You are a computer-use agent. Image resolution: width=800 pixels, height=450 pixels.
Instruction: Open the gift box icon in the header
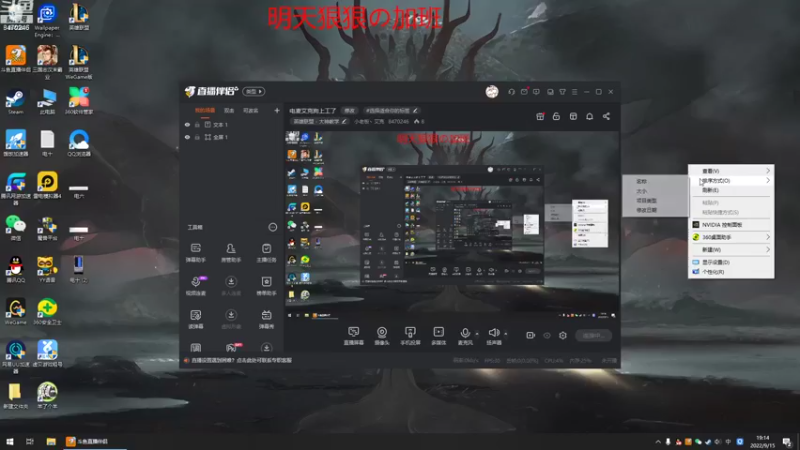click(540, 116)
